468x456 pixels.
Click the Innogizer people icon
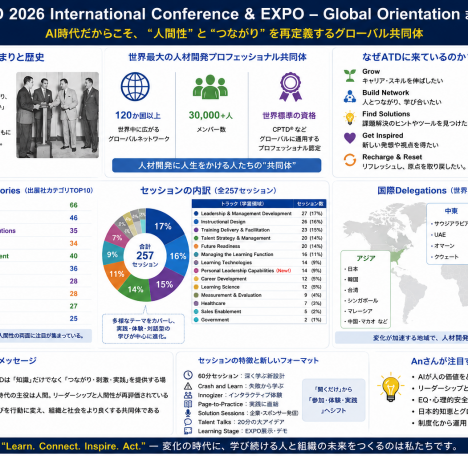(188, 395)
